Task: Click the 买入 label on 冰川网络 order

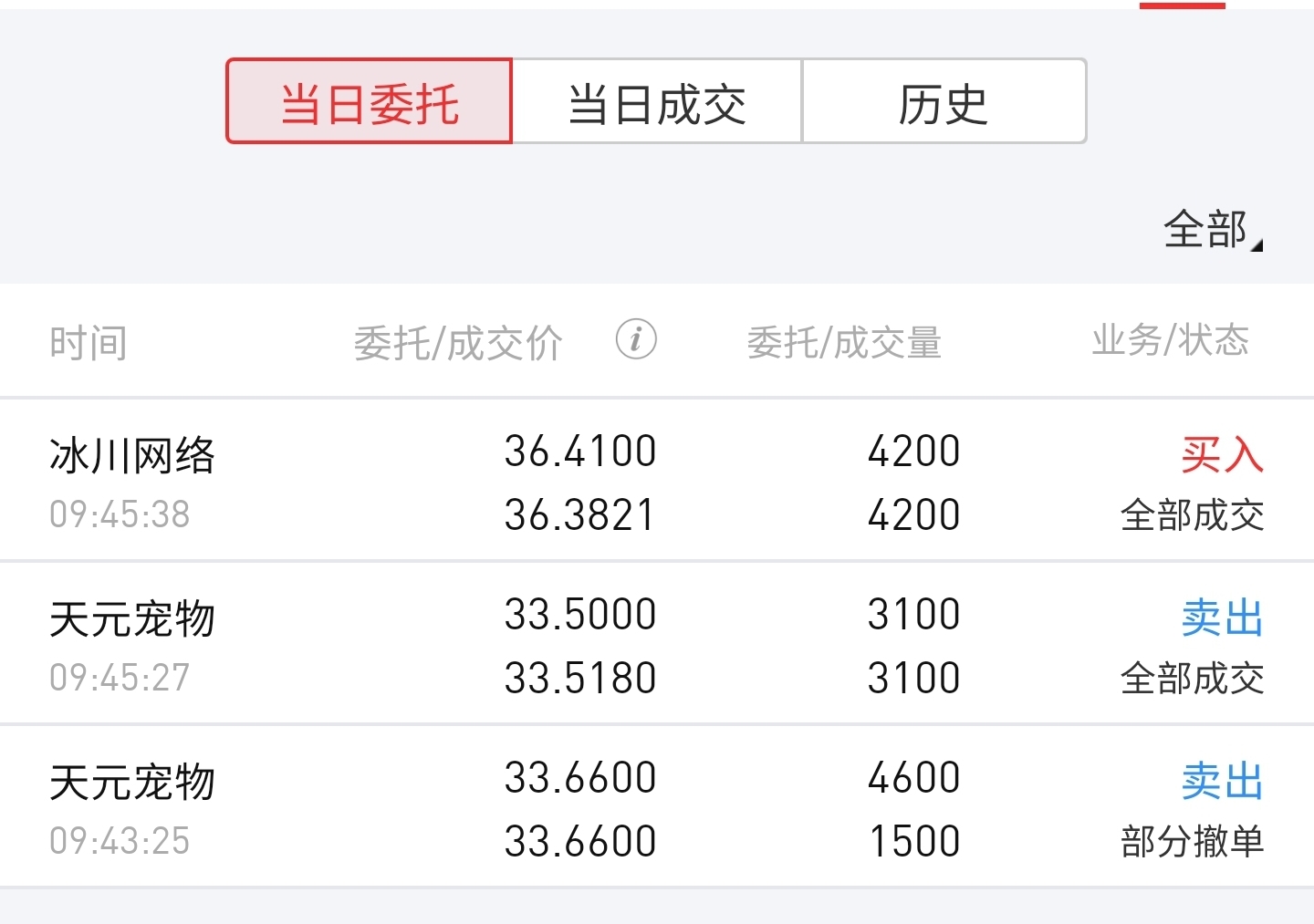Action: pyautogui.click(x=1222, y=453)
